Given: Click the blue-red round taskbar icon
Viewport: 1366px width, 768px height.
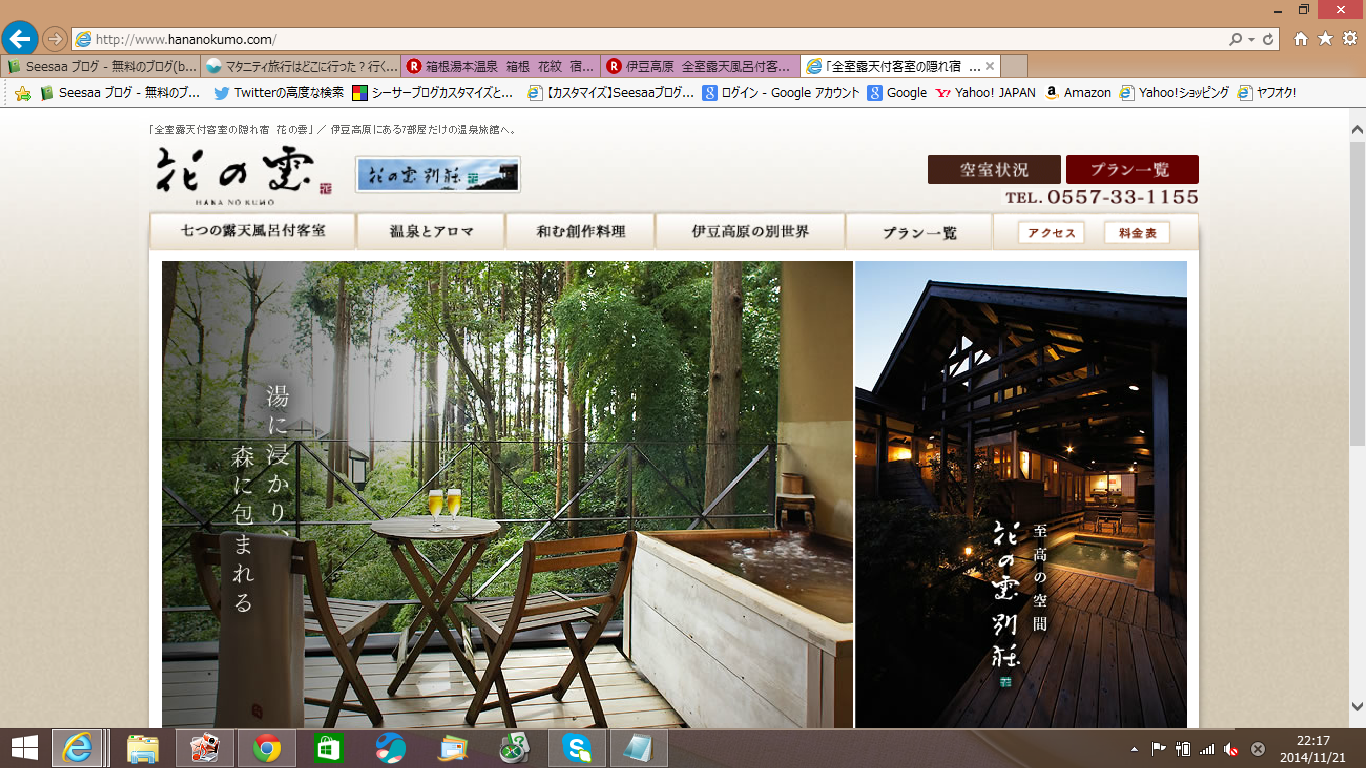Looking at the screenshot, I should tap(390, 748).
